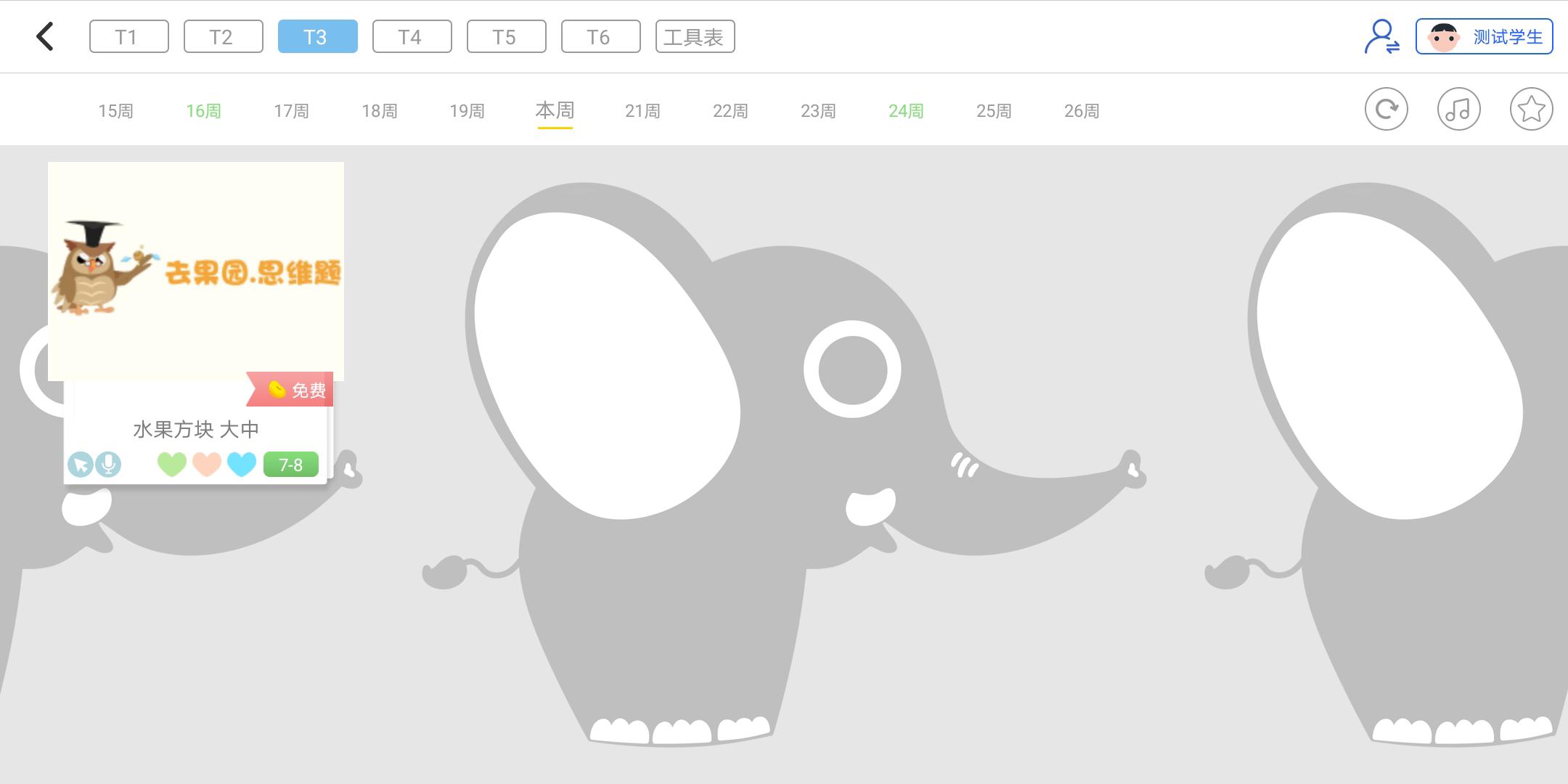1568x784 pixels.
Task: Toggle the blue heart rating
Action: pos(241,464)
